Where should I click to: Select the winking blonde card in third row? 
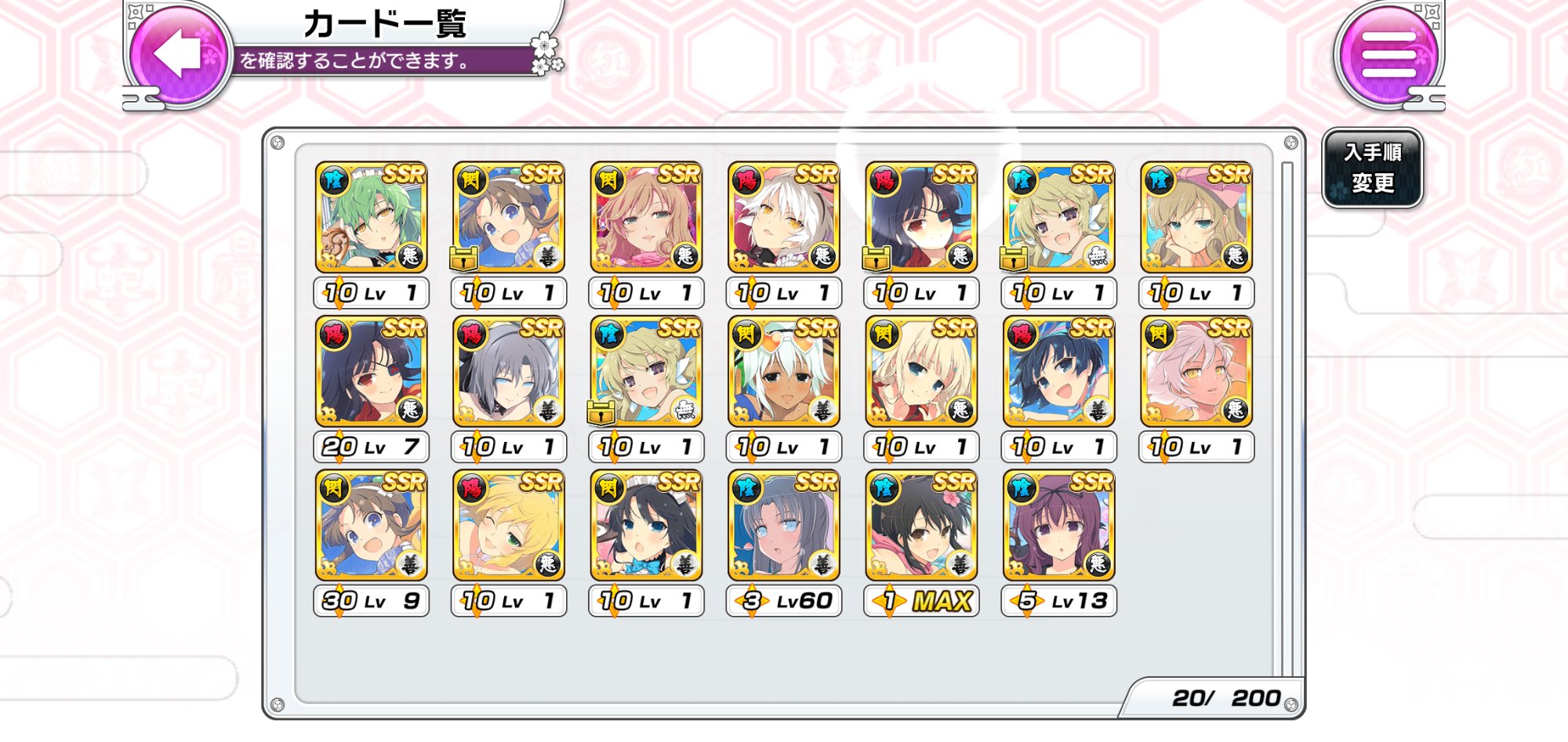click(x=509, y=526)
